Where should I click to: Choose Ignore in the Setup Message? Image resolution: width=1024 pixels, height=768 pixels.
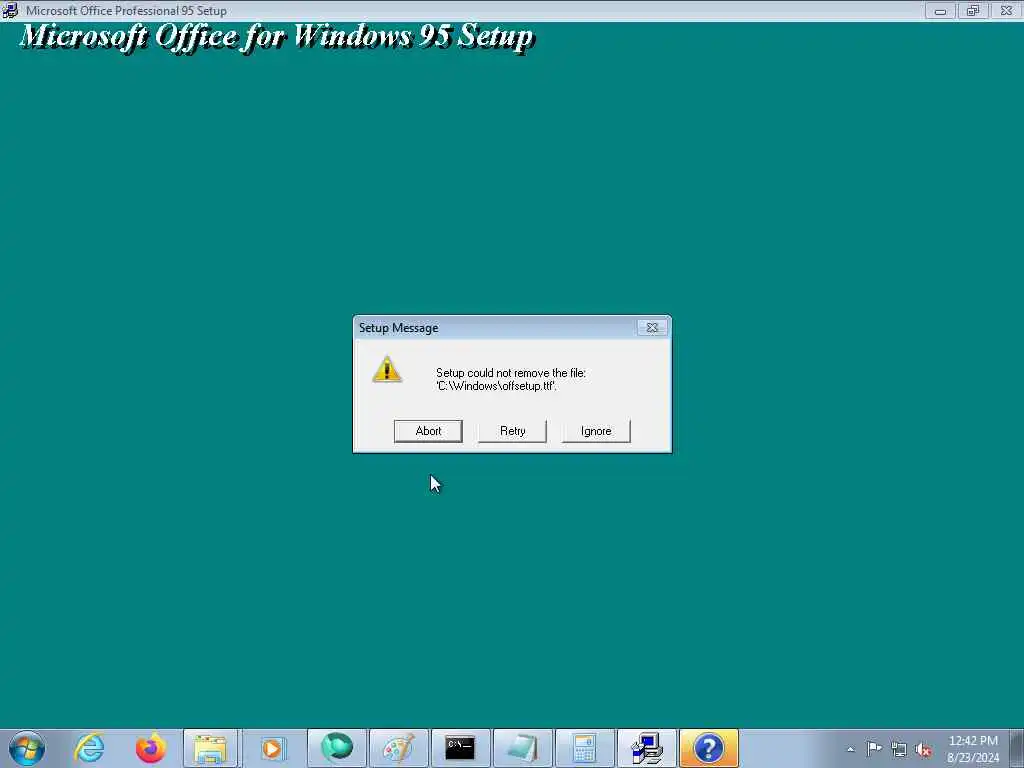(596, 431)
